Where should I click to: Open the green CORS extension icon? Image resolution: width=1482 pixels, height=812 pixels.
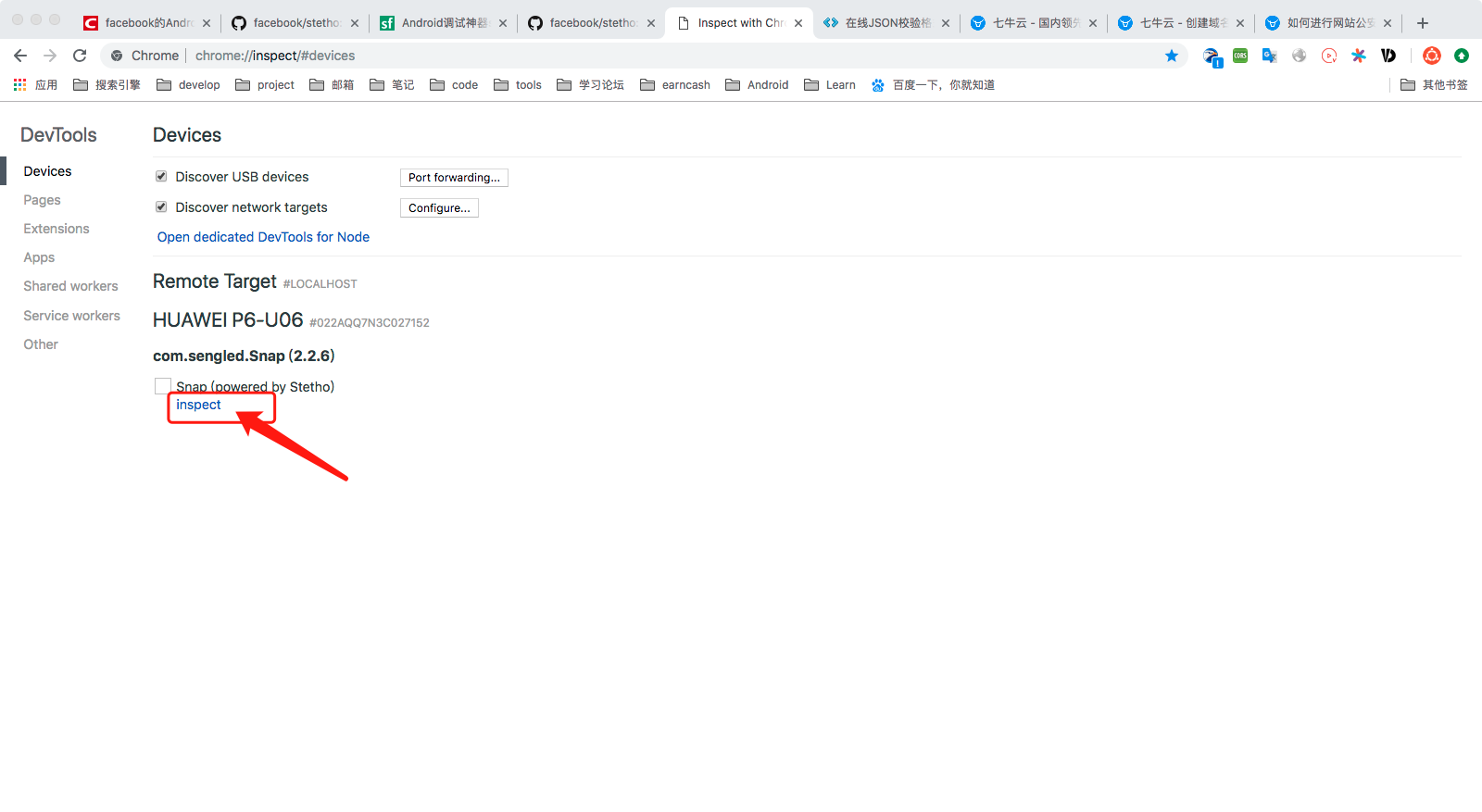[1240, 56]
